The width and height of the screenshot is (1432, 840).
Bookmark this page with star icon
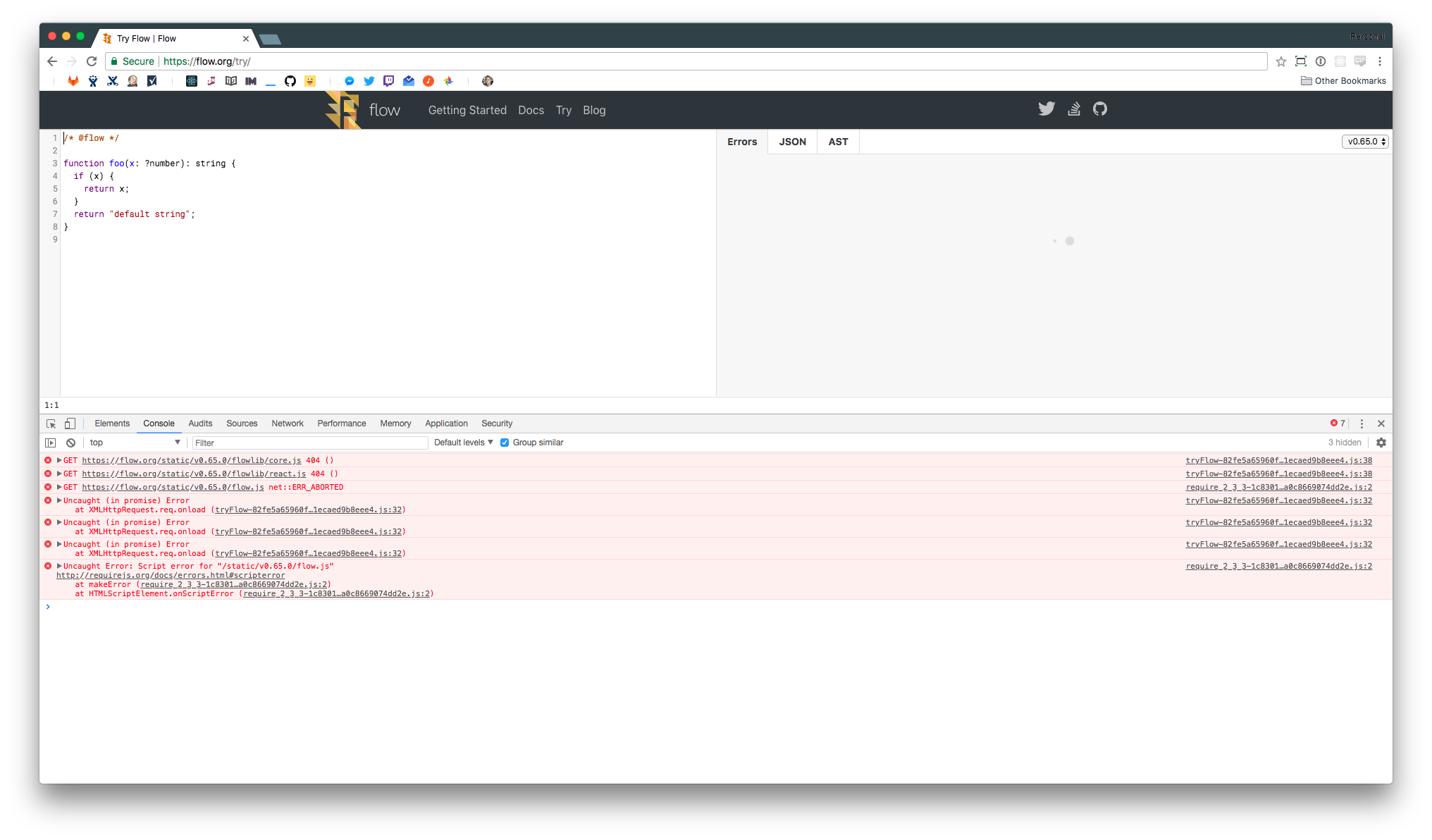(1280, 61)
